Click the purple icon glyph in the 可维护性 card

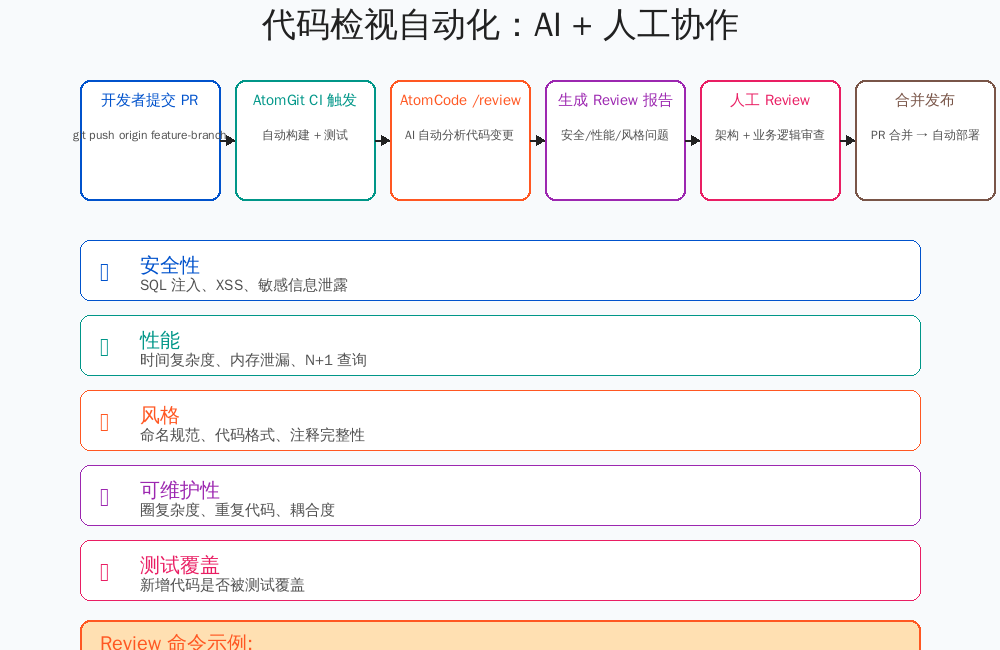click(x=105, y=497)
